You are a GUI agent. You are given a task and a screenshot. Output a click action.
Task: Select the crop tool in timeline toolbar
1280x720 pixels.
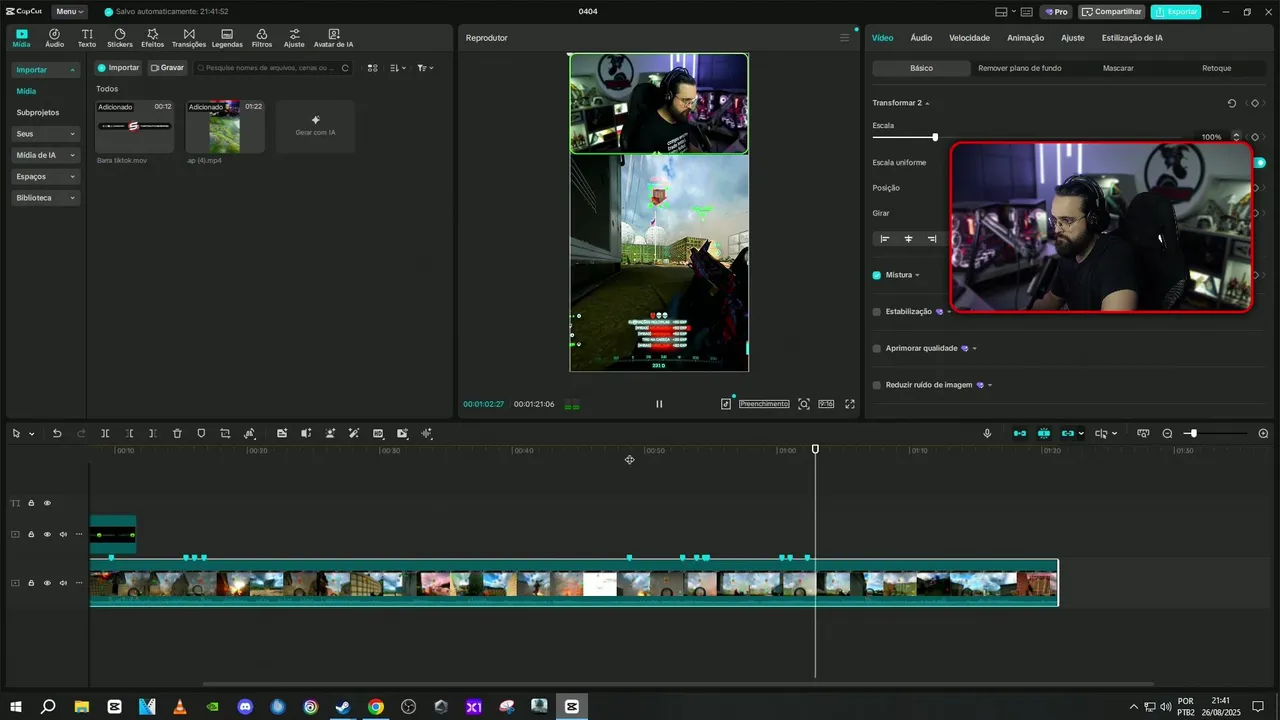coord(225,433)
